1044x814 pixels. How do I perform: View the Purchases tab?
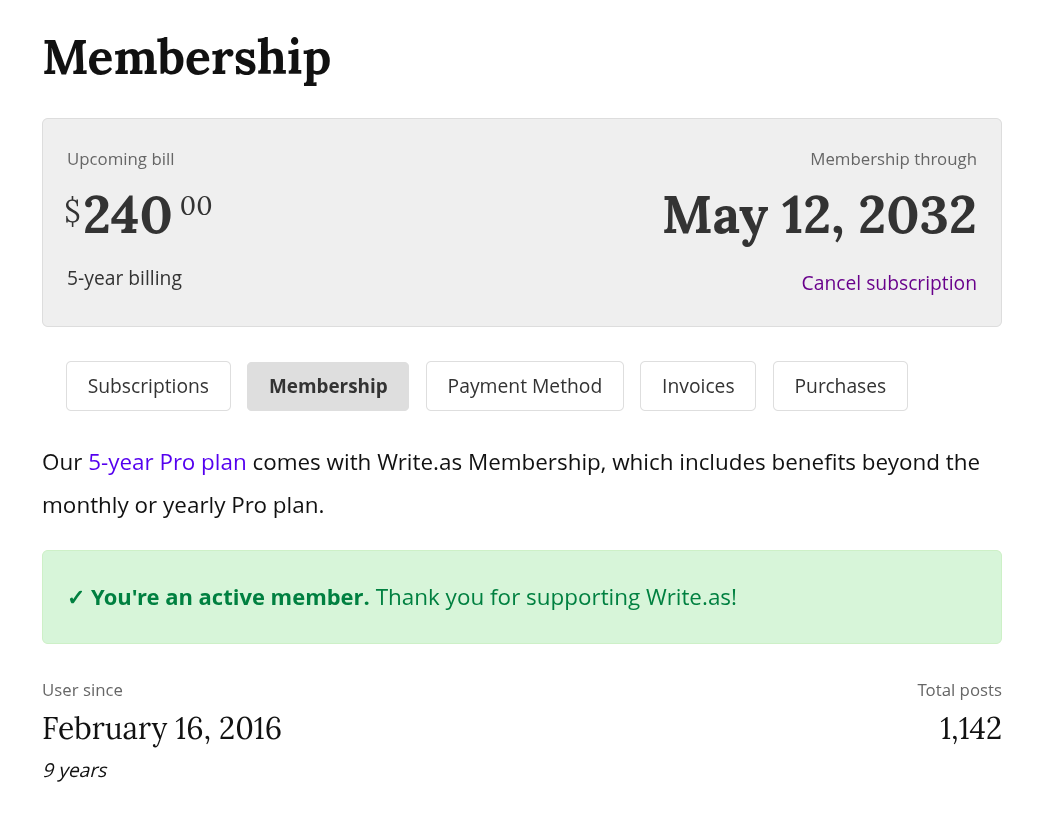pos(840,386)
